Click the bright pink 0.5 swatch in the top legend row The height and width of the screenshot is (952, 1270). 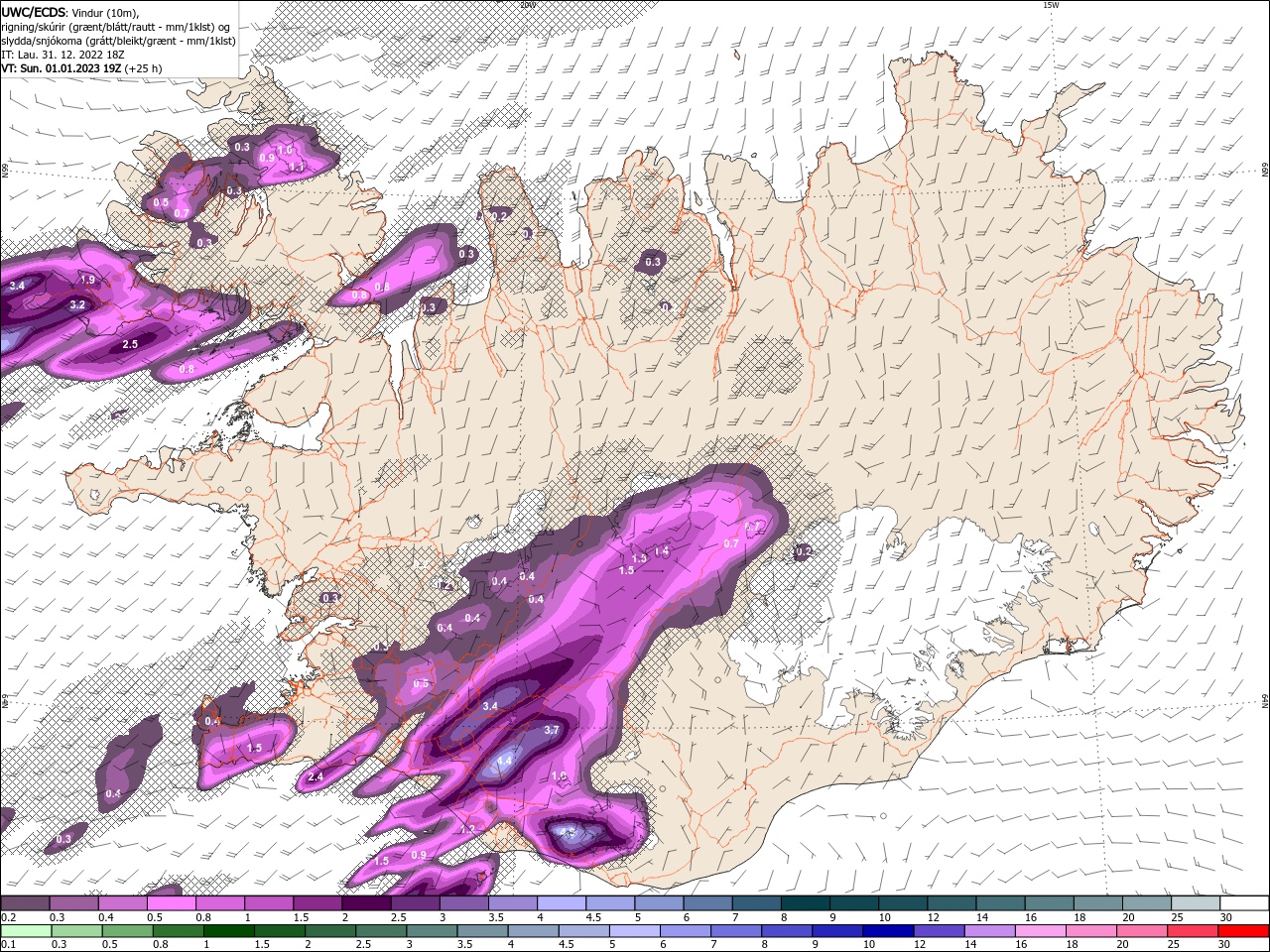171,903
